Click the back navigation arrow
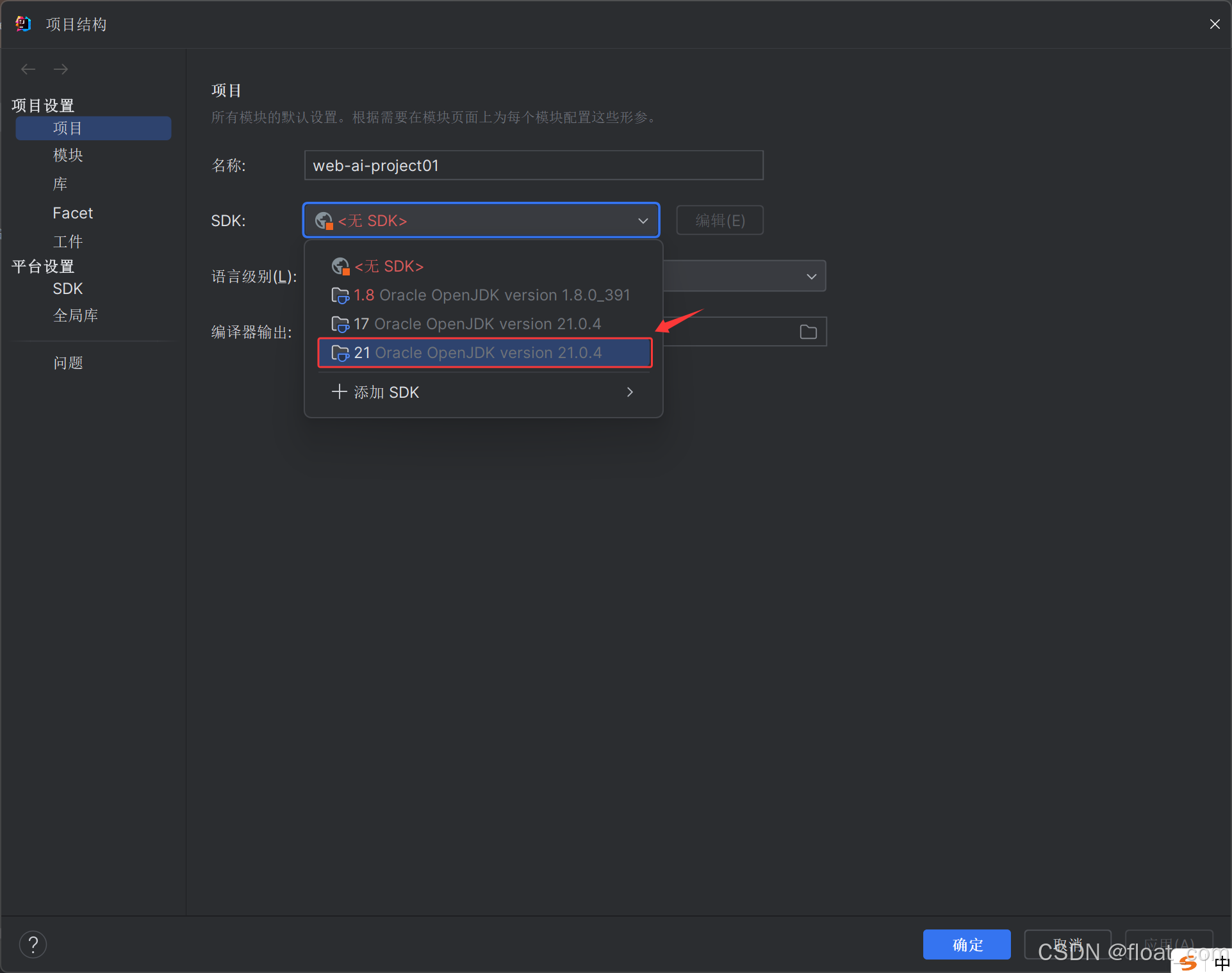Image resolution: width=1232 pixels, height=973 pixels. pyautogui.click(x=28, y=69)
